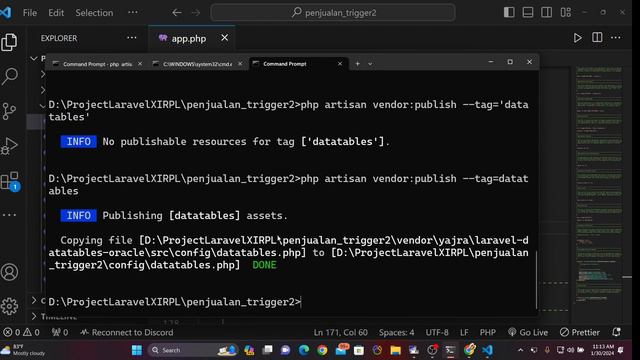640x360 pixels.
Task: Open the Explorer view in activity bar
Action: [x=9, y=42]
